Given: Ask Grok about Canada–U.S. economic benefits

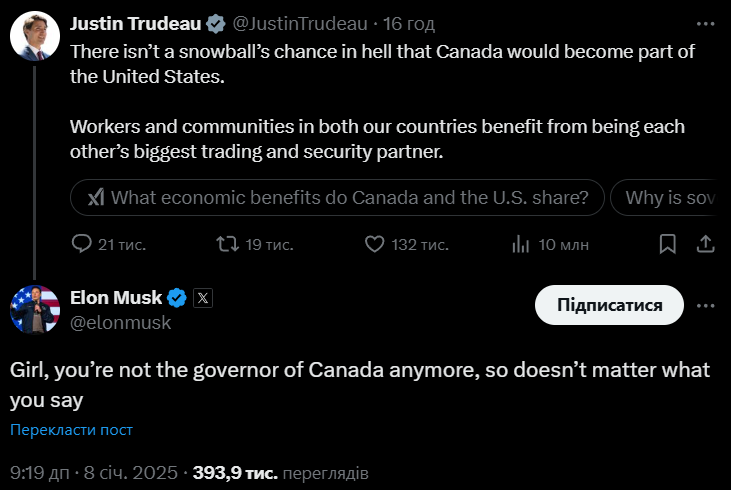Looking at the screenshot, I should point(338,198).
